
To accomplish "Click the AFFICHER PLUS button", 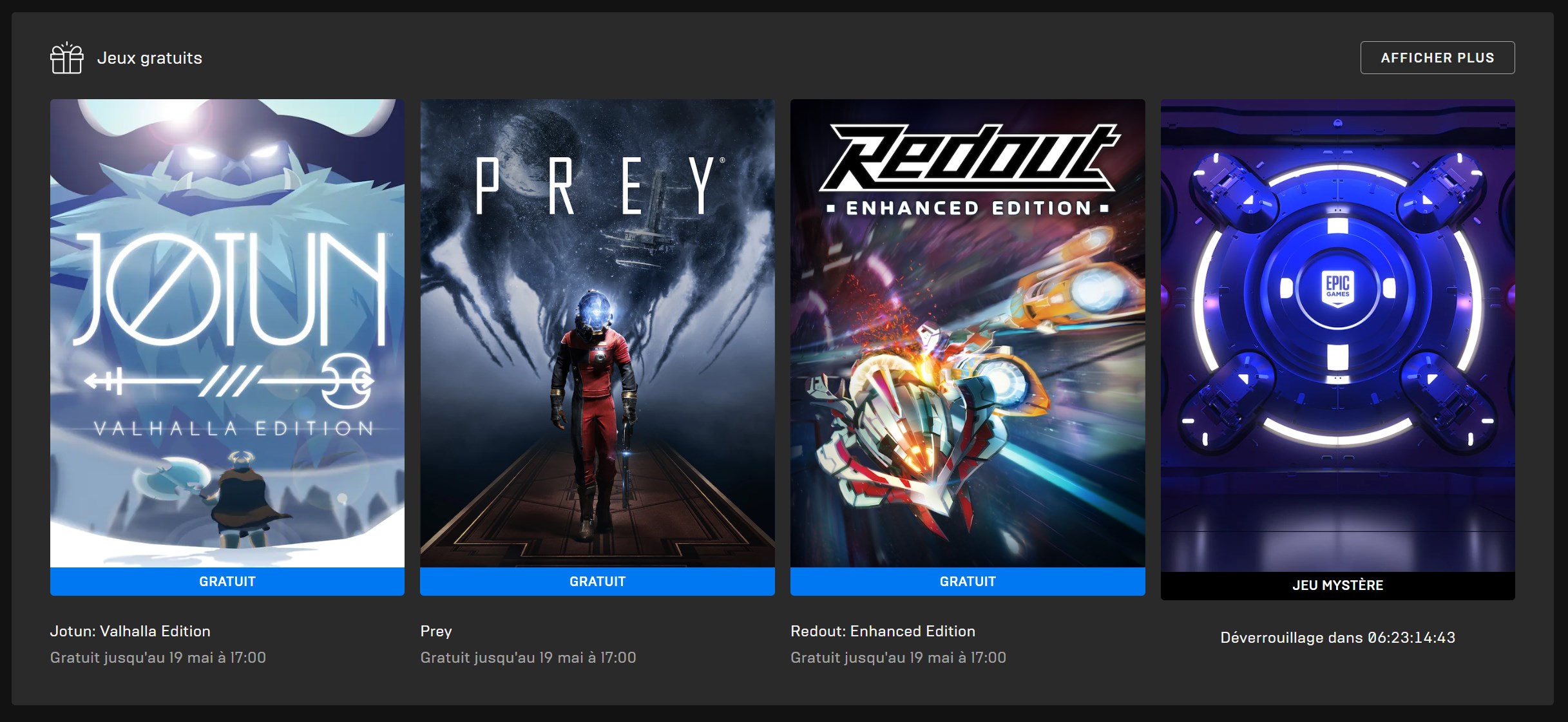I will click(x=1437, y=58).
